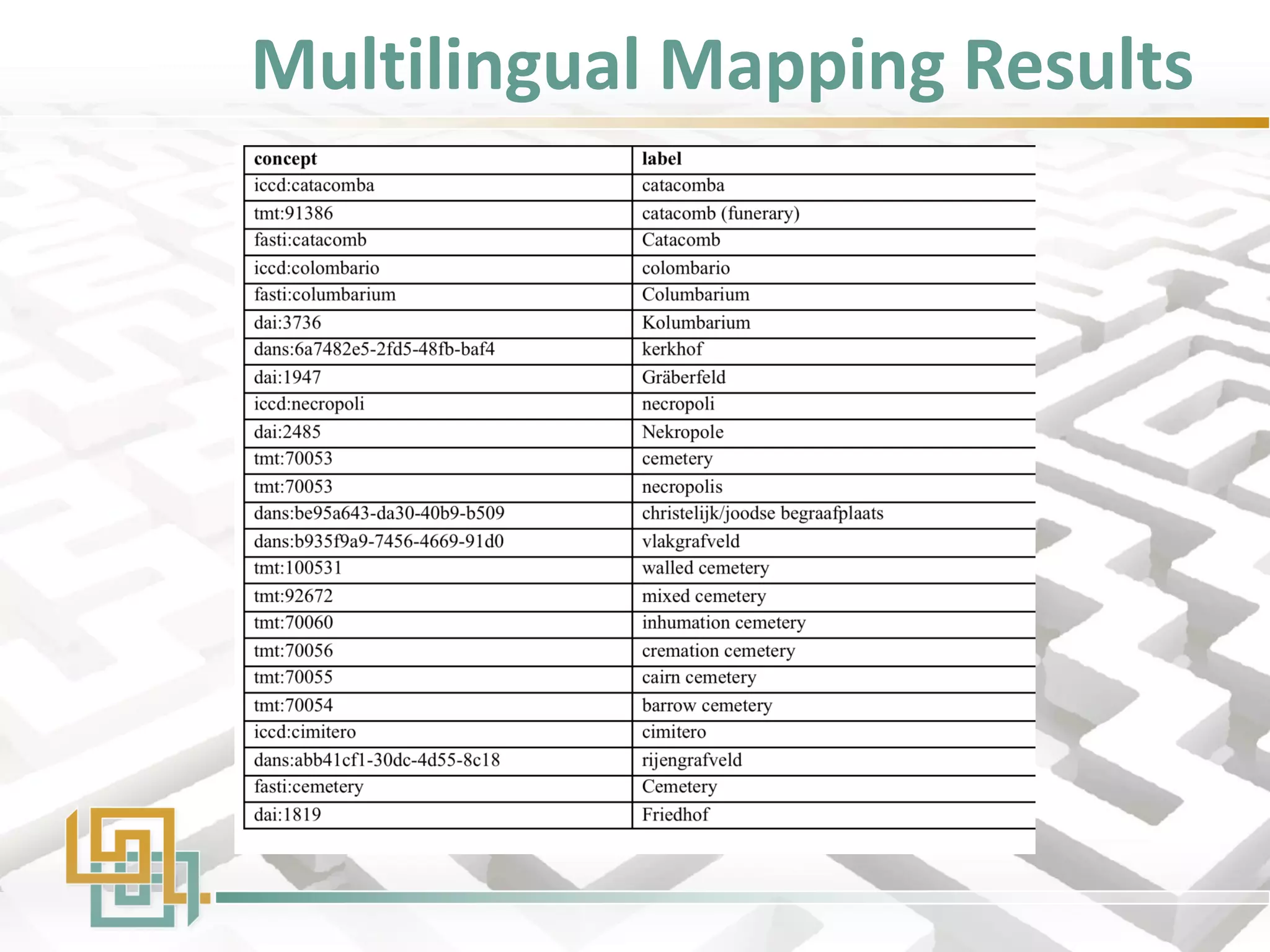Click the label 'rijengrafveld'
This screenshot has width=1270, height=952.
coord(691,760)
